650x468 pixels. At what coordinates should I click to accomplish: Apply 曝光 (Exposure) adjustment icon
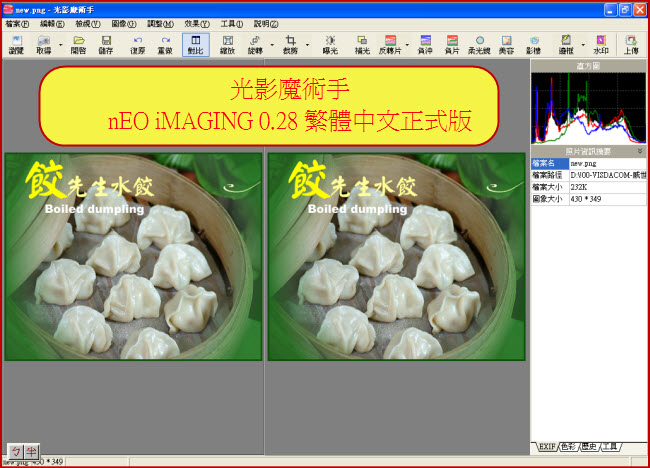coord(330,44)
